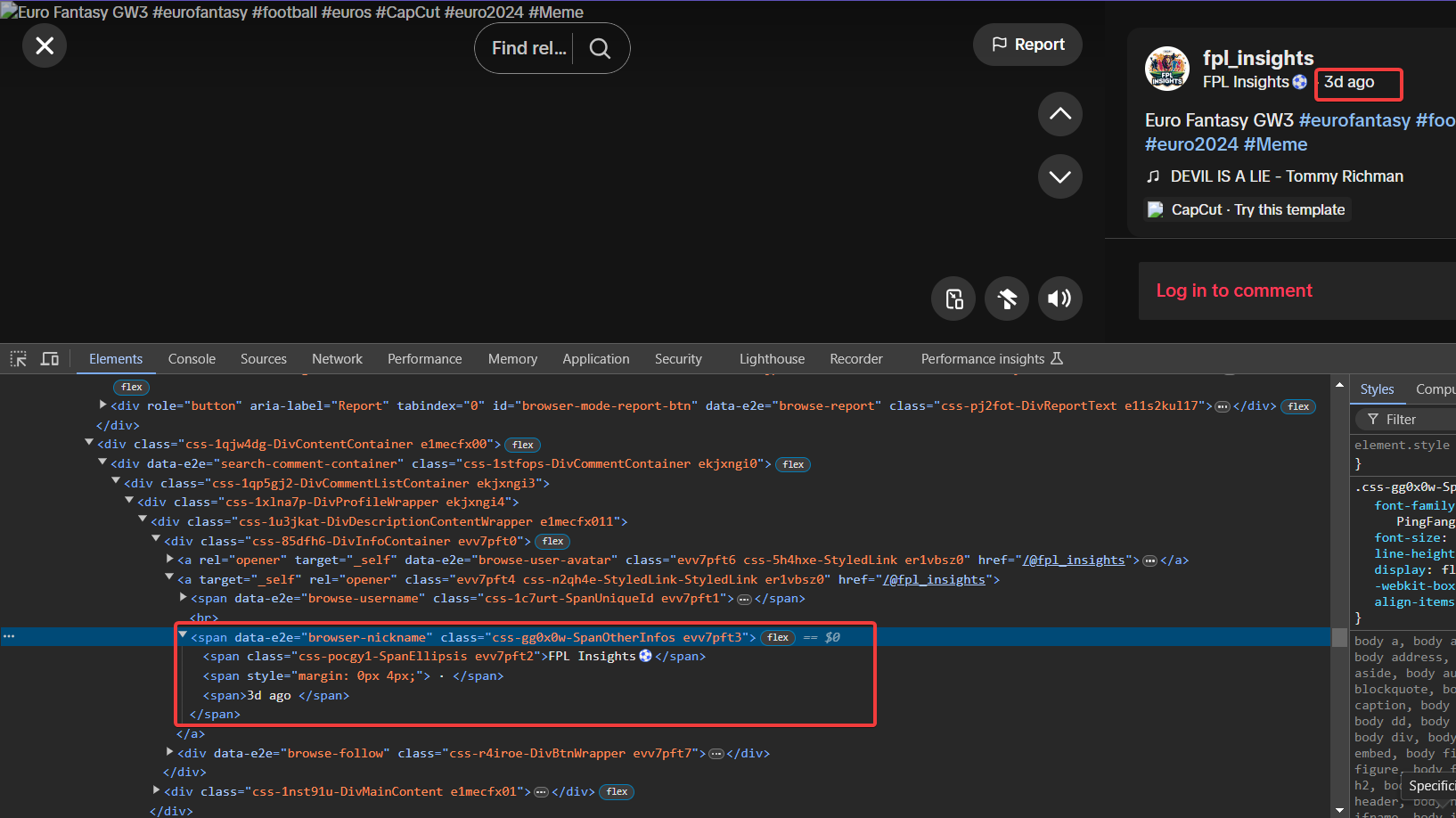
Task: Open the floating miniplayer icon
Action: (953, 299)
